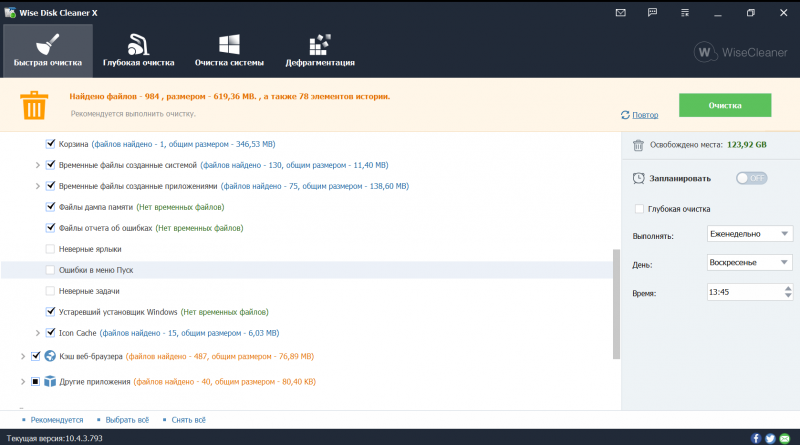The width and height of the screenshot is (800, 445).
Task: Click the Рекомендуется link
Action: point(57,420)
